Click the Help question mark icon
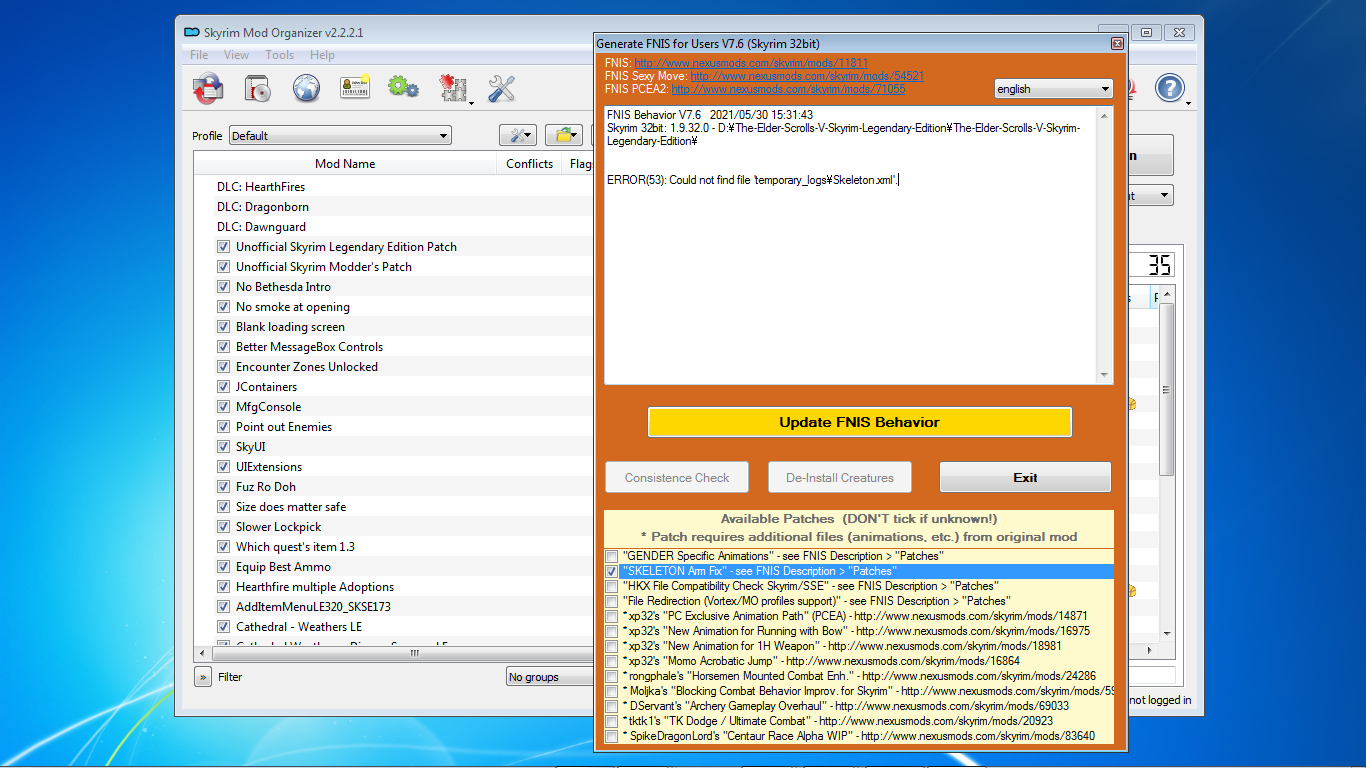This screenshot has width=1366, height=768. (1170, 88)
